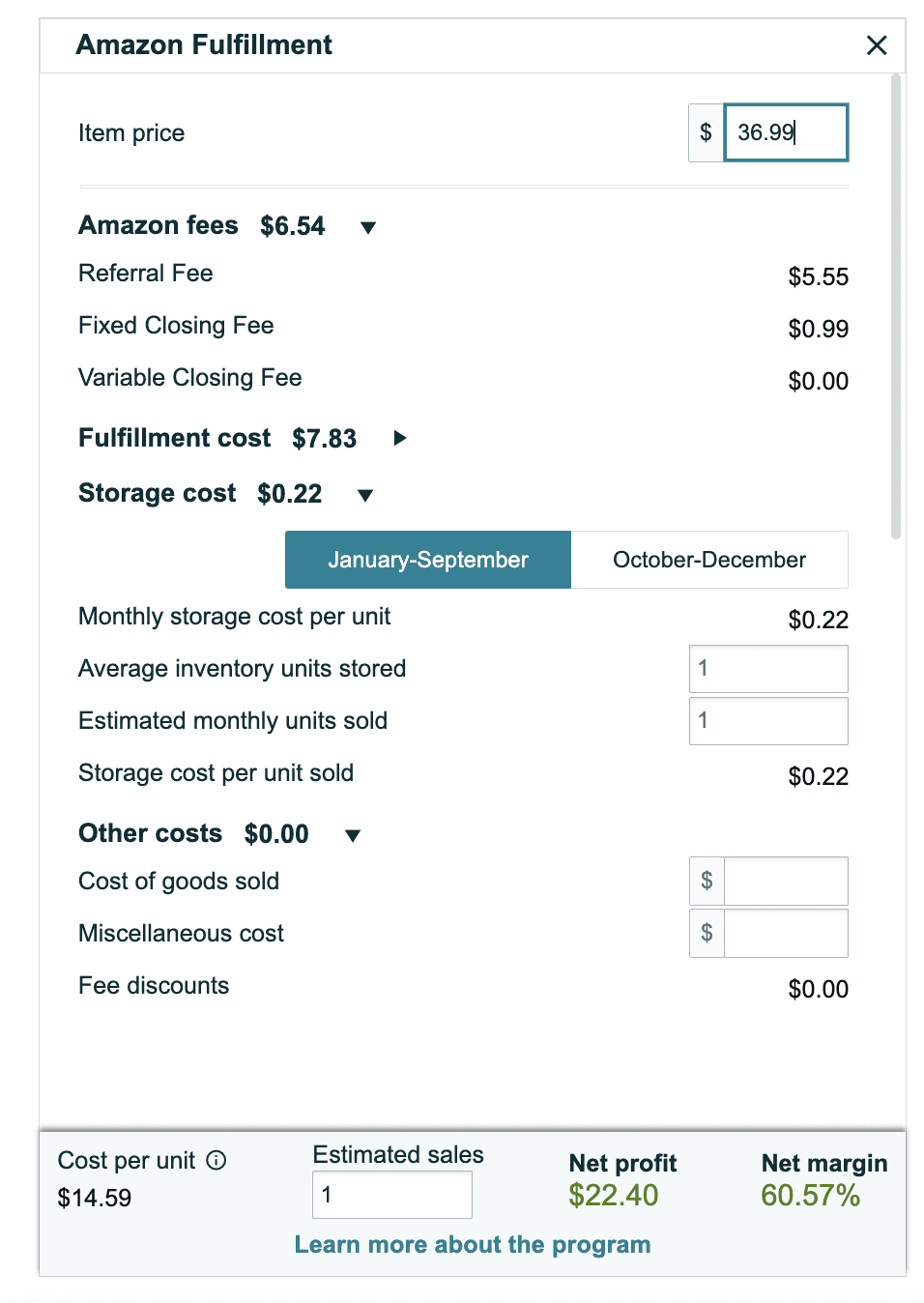Click the Cost per unit info icon
This screenshot has height=1303, width=924.
[x=217, y=1160]
